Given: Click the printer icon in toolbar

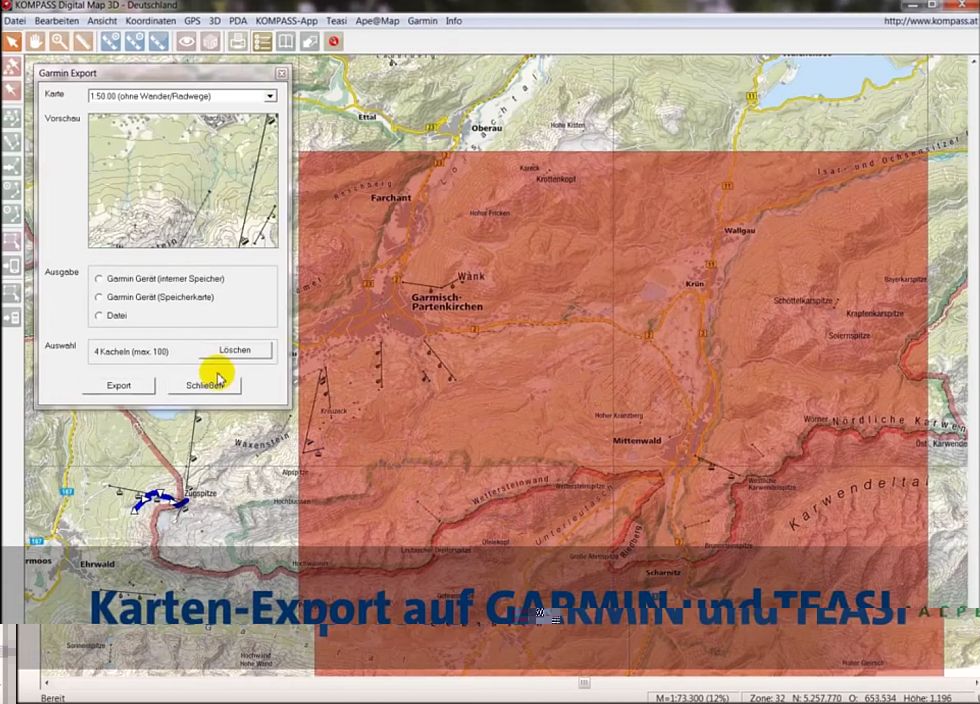Looking at the screenshot, I should pyautogui.click(x=238, y=41).
